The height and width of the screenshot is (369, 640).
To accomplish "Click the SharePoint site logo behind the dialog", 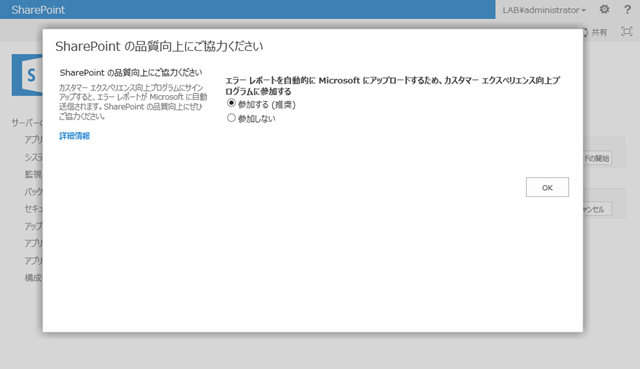I will point(27,75).
